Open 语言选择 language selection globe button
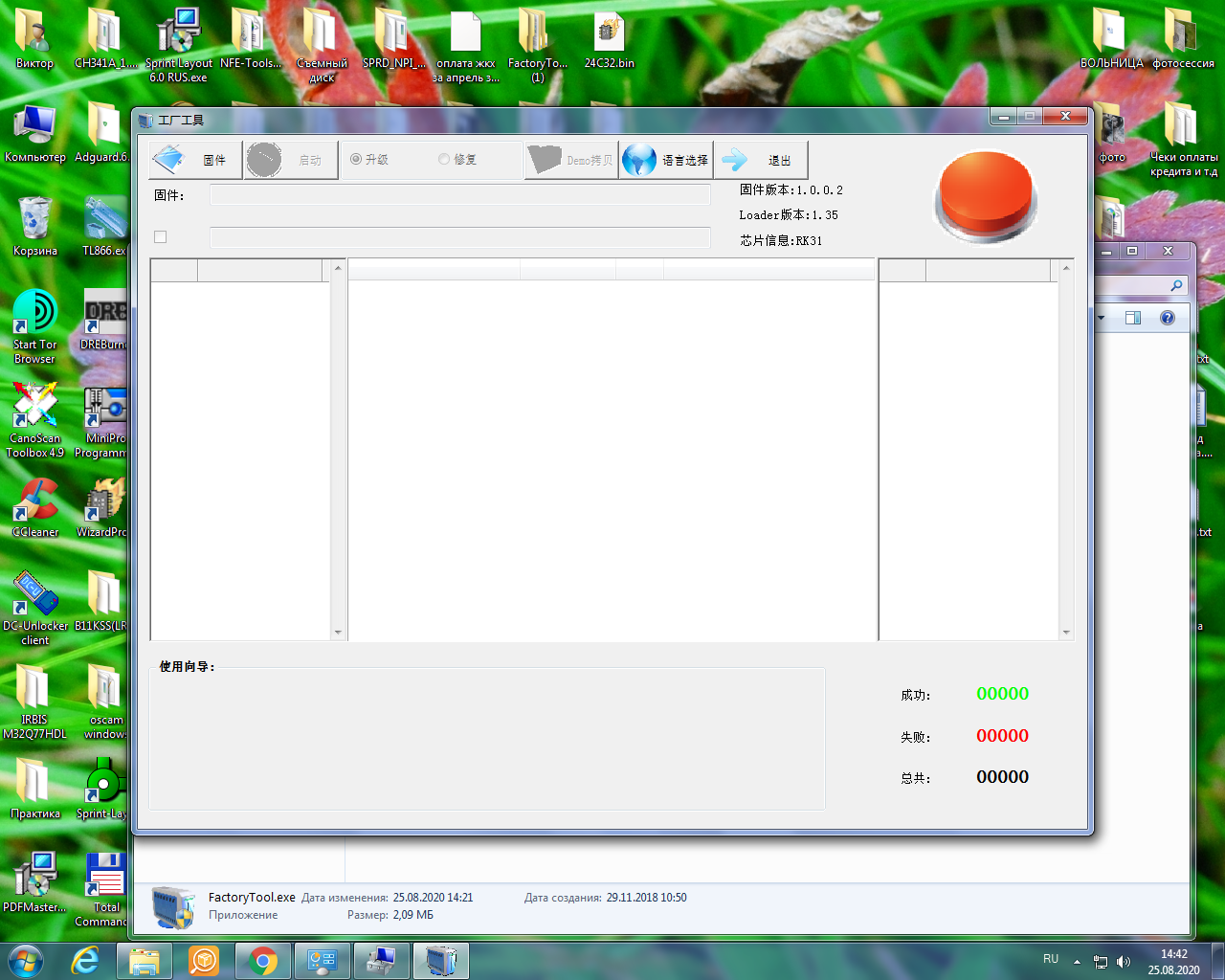This screenshot has height=980, width=1225. (666, 160)
